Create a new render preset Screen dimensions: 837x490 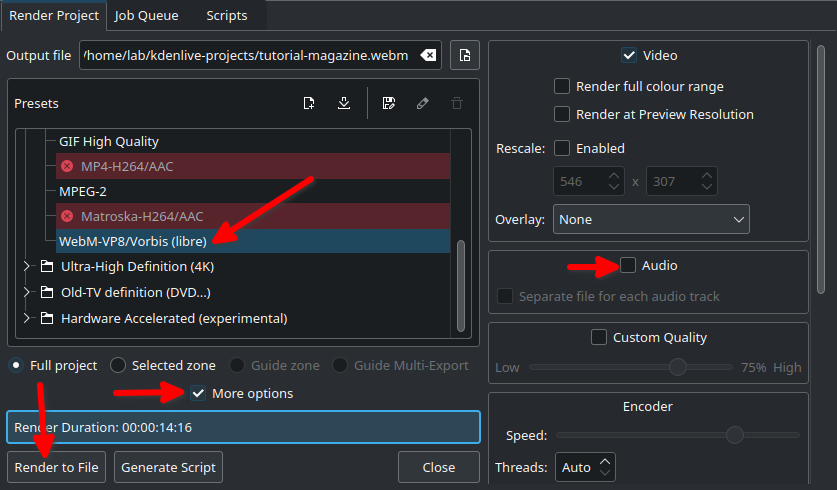pos(310,103)
